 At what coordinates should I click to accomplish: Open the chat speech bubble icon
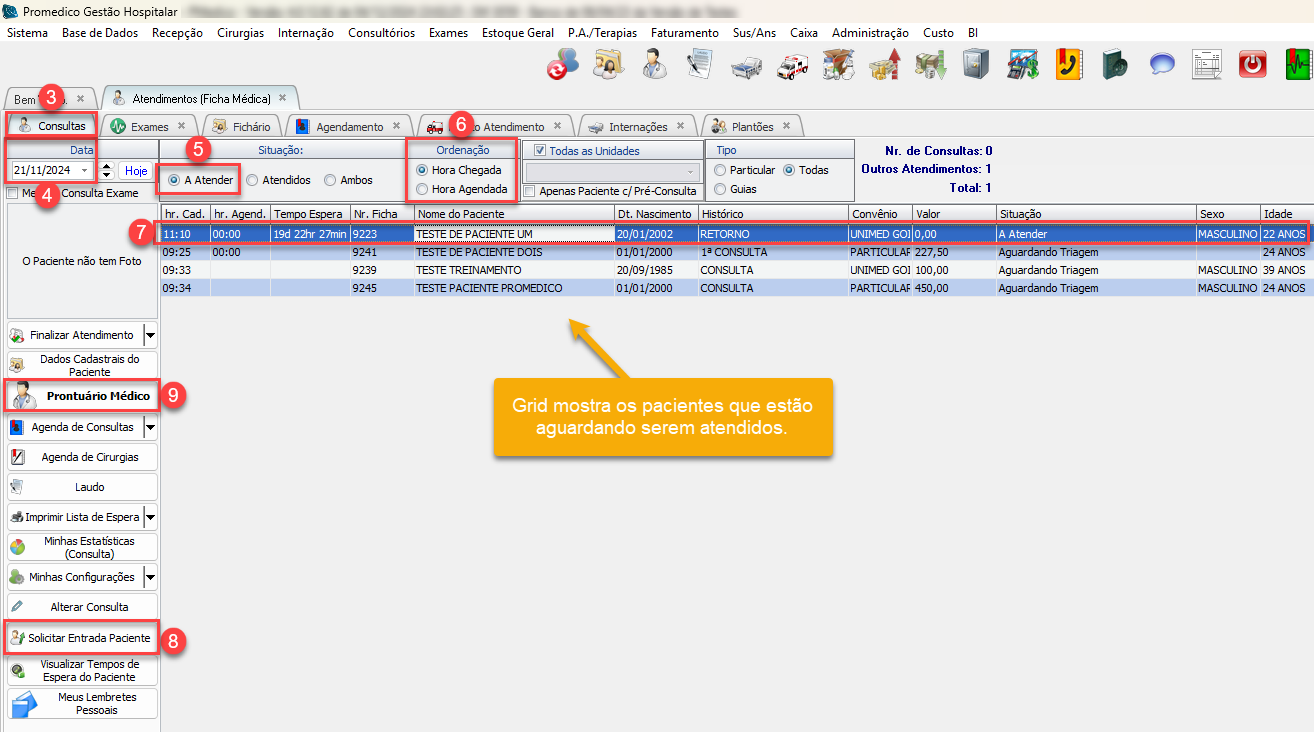1161,65
